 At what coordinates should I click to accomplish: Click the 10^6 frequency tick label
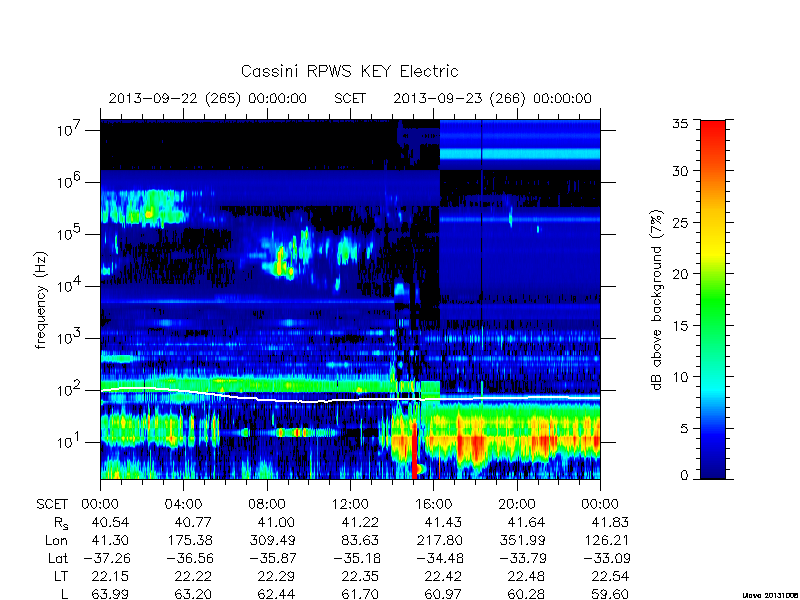click(x=70, y=181)
